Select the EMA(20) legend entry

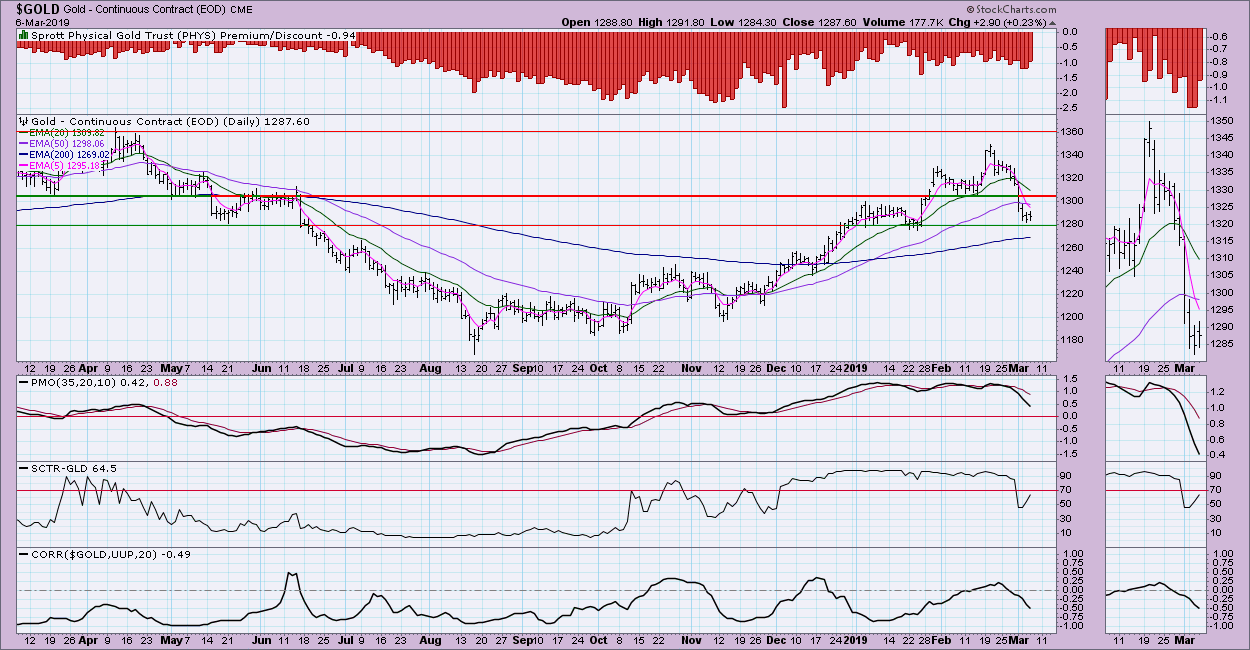(68, 131)
